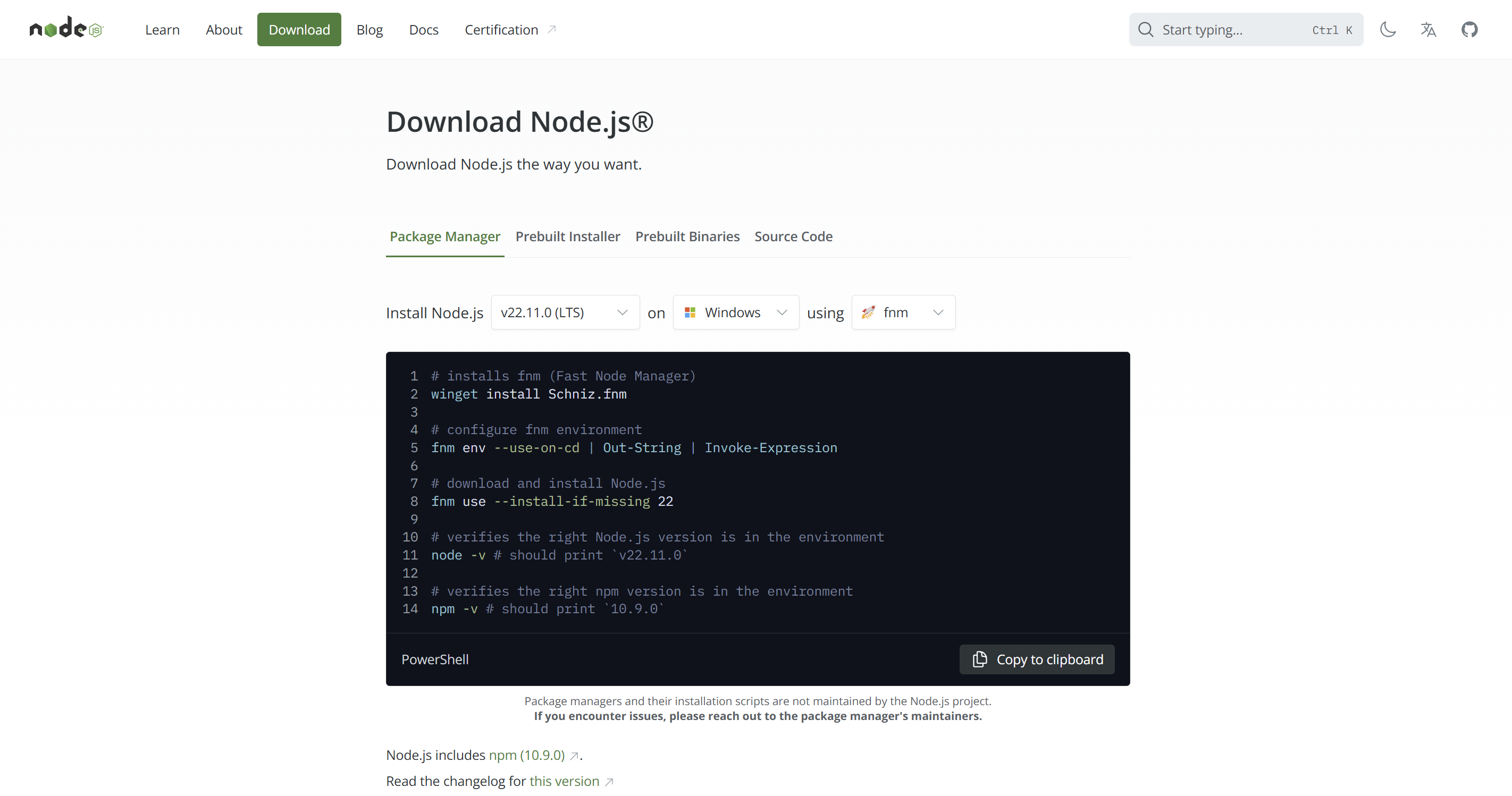Click the maintainers warning bold text
1512x796 pixels.
coord(758,716)
